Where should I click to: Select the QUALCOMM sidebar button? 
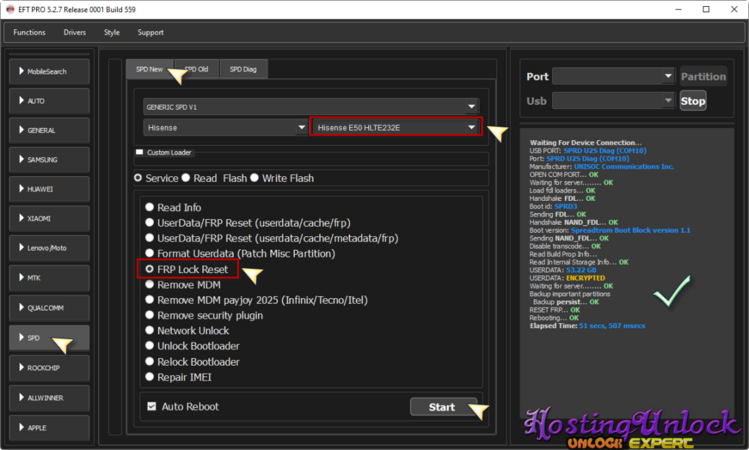click(x=48, y=307)
